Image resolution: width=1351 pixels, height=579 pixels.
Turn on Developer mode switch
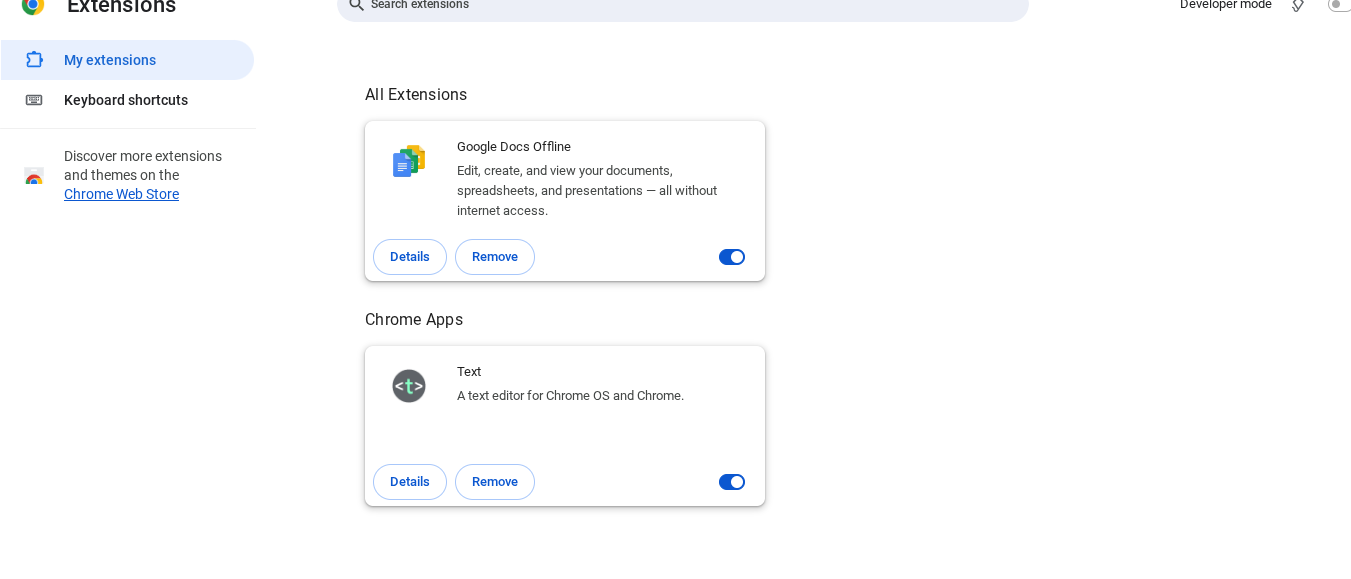point(1340,5)
